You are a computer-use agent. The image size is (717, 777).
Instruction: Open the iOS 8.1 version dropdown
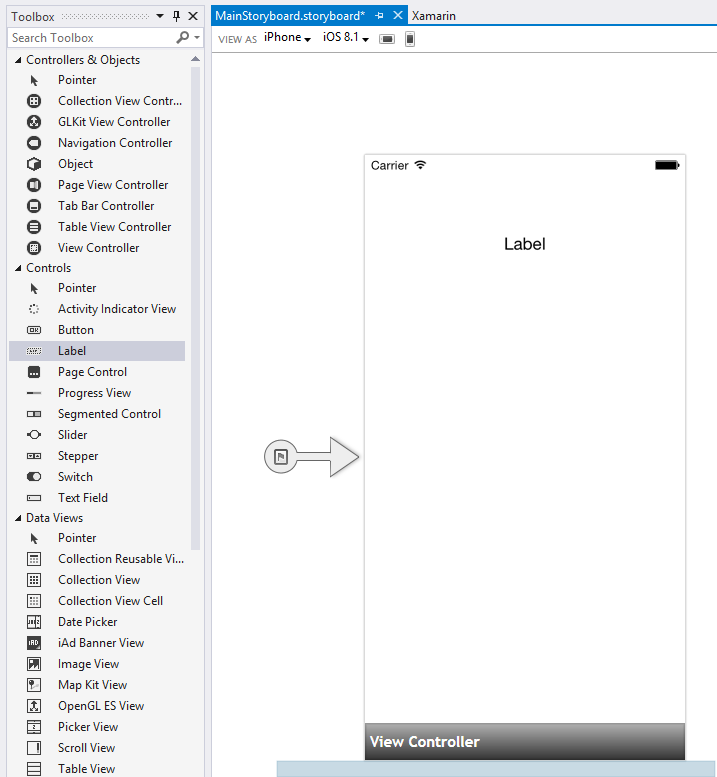coord(346,38)
